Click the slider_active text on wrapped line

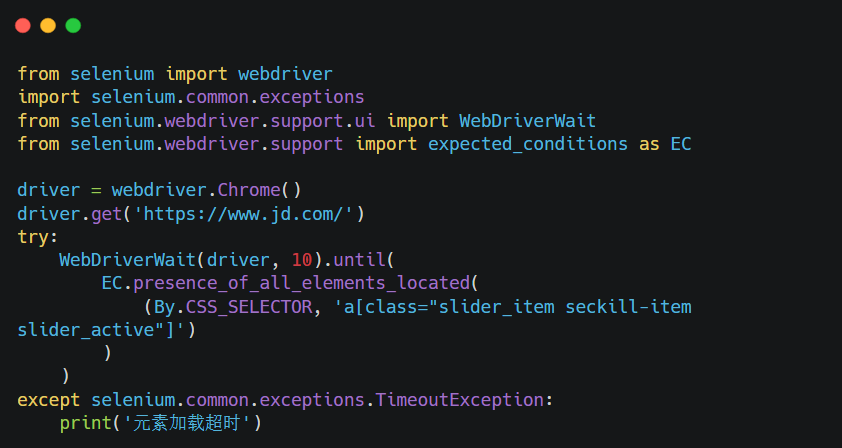click(86, 330)
